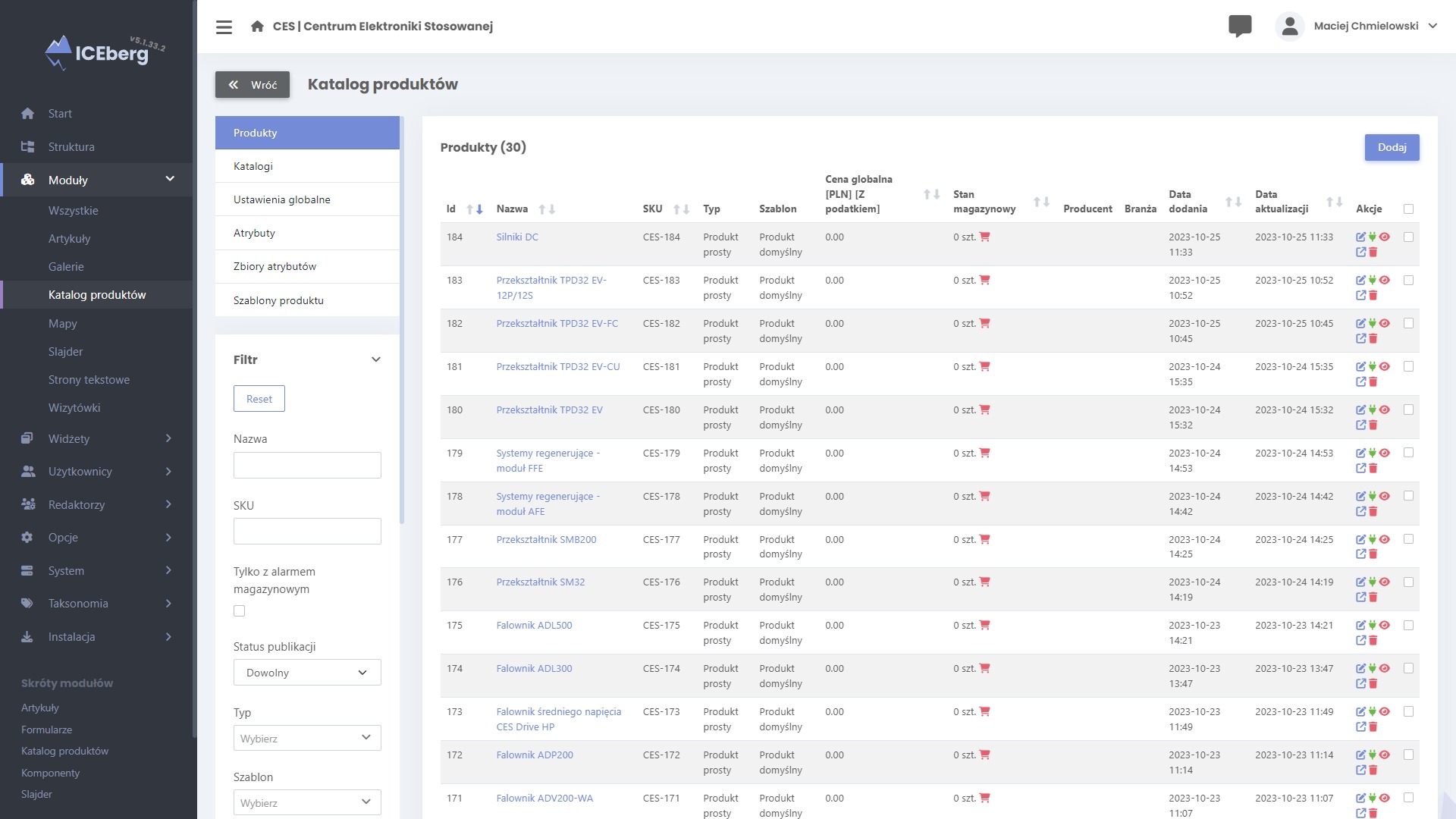Sort table by Id column arrows

point(475,209)
